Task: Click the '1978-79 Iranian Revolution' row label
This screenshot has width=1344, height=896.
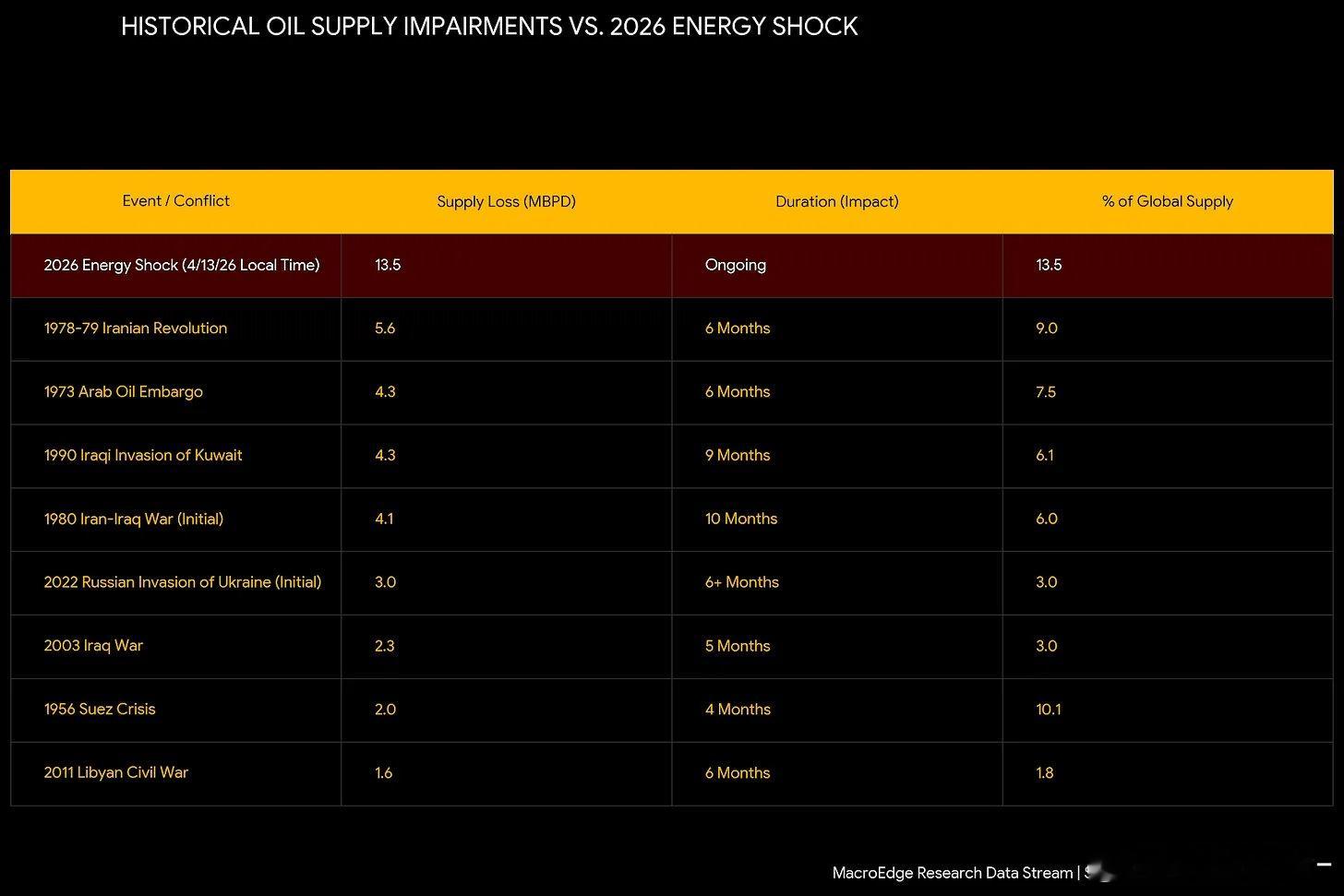Action: 136,329
